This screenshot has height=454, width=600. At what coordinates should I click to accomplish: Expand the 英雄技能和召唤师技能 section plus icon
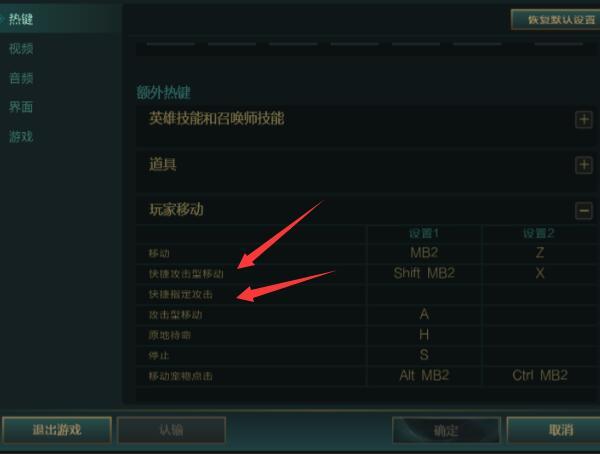(x=584, y=120)
